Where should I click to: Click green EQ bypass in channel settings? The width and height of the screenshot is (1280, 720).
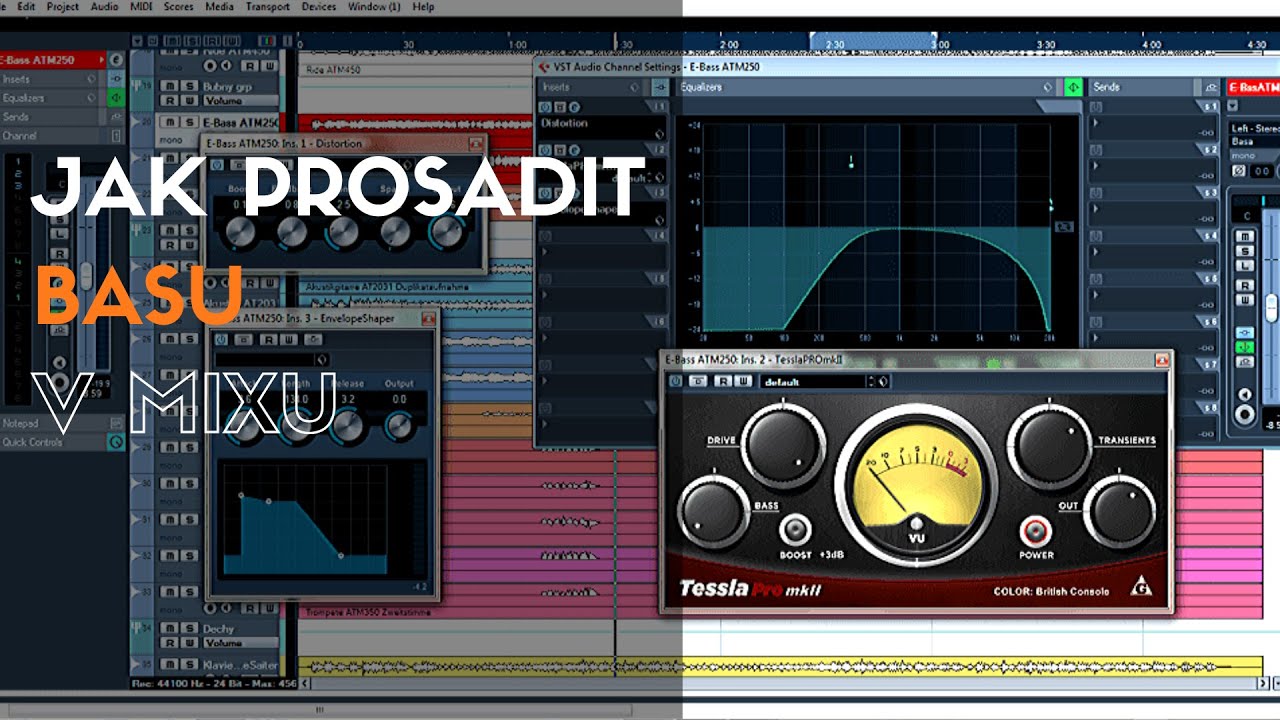coord(1072,87)
